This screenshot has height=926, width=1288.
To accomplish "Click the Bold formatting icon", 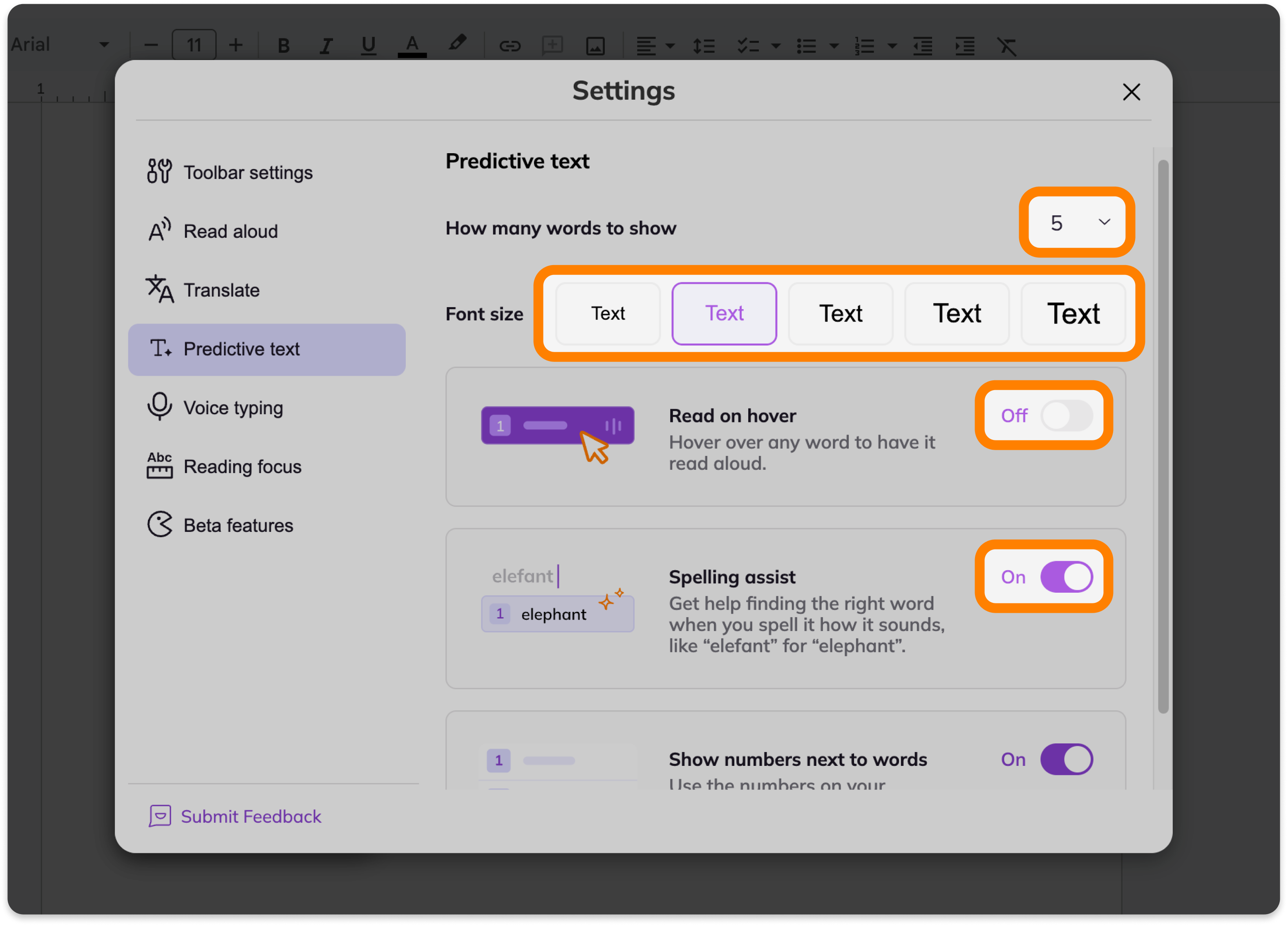I will [x=283, y=45].
